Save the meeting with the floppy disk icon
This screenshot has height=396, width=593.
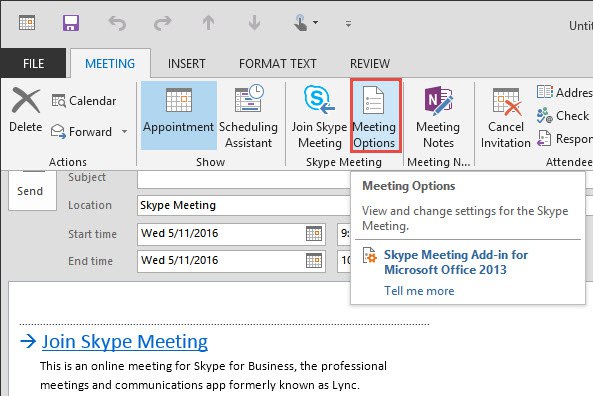point(71,23)
